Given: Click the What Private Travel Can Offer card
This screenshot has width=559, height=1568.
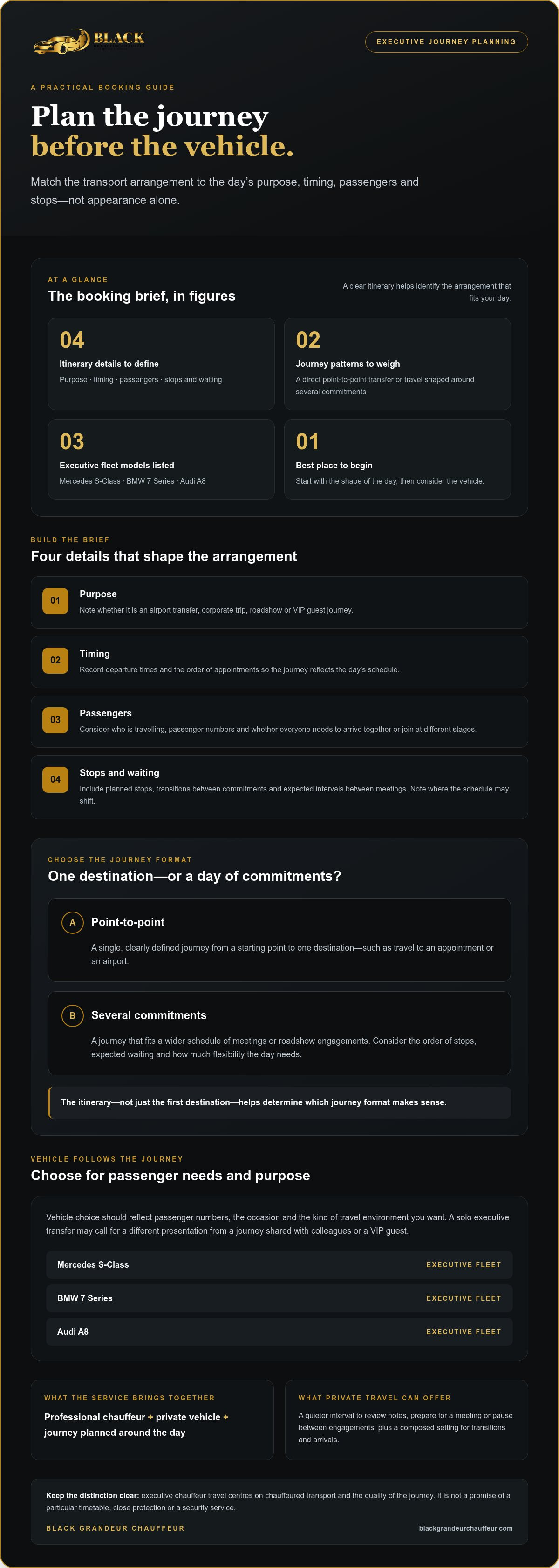Looking at the screenshot, I should pyautogui.click(x=406, y=1419).
